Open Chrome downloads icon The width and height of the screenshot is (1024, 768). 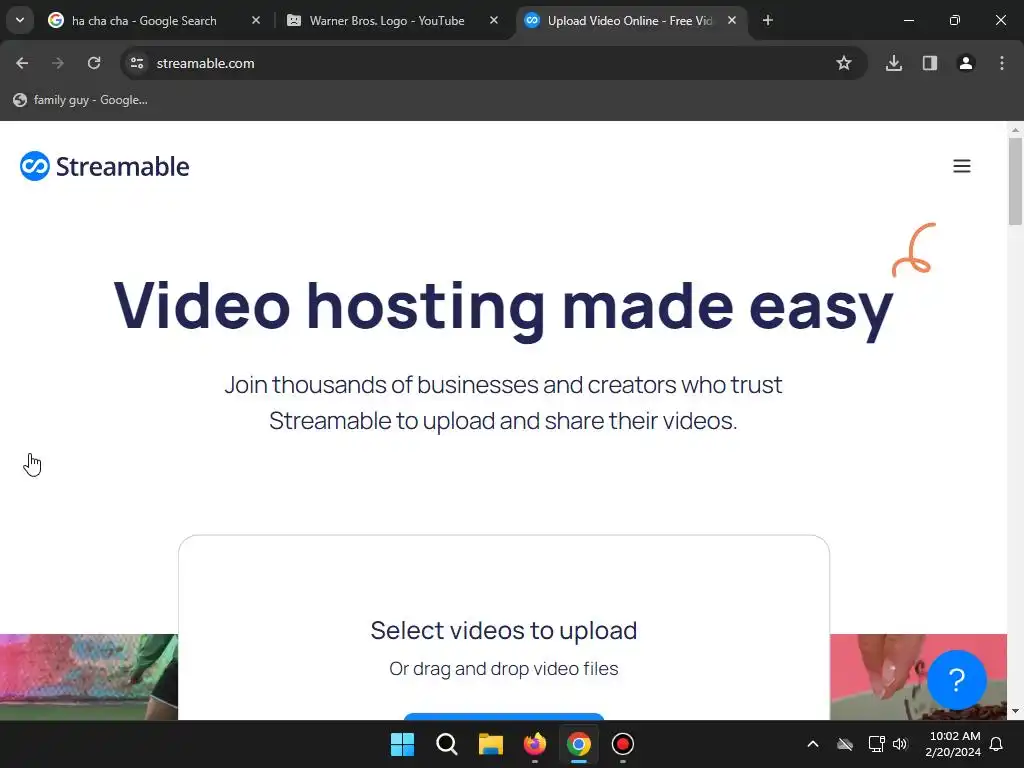[894, 63]
